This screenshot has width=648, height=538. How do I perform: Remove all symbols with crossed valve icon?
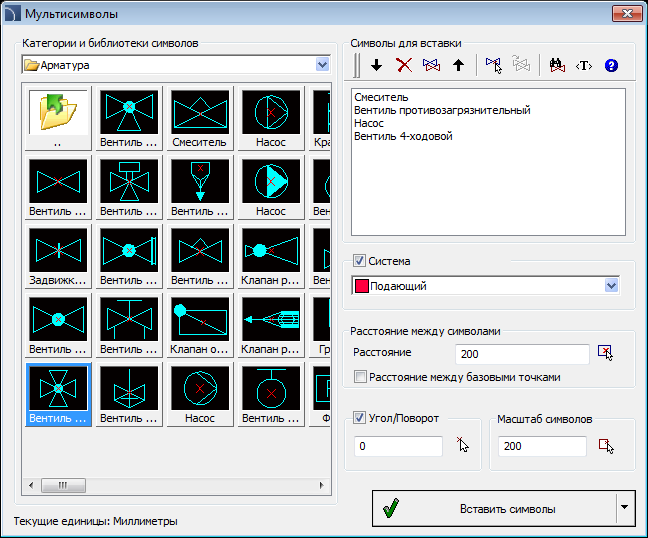click(431, 65)
